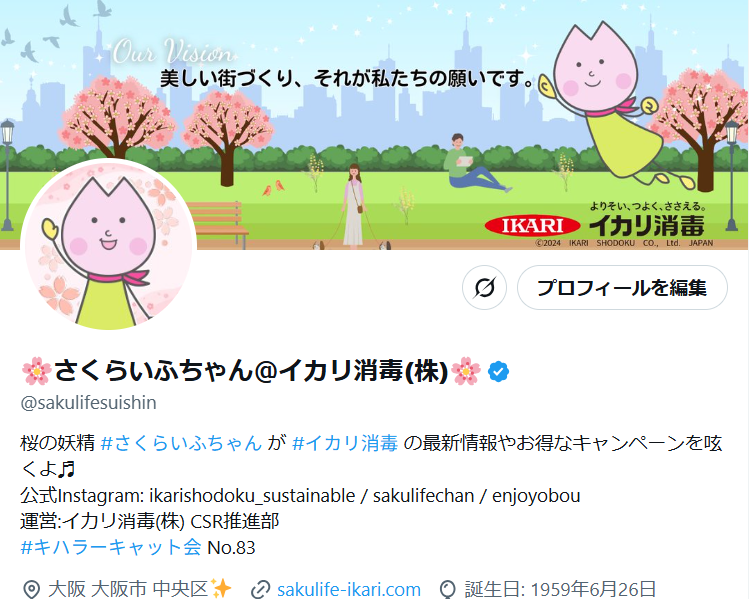Click the location pin icon

pyautogui.click(x=32, y=589)
